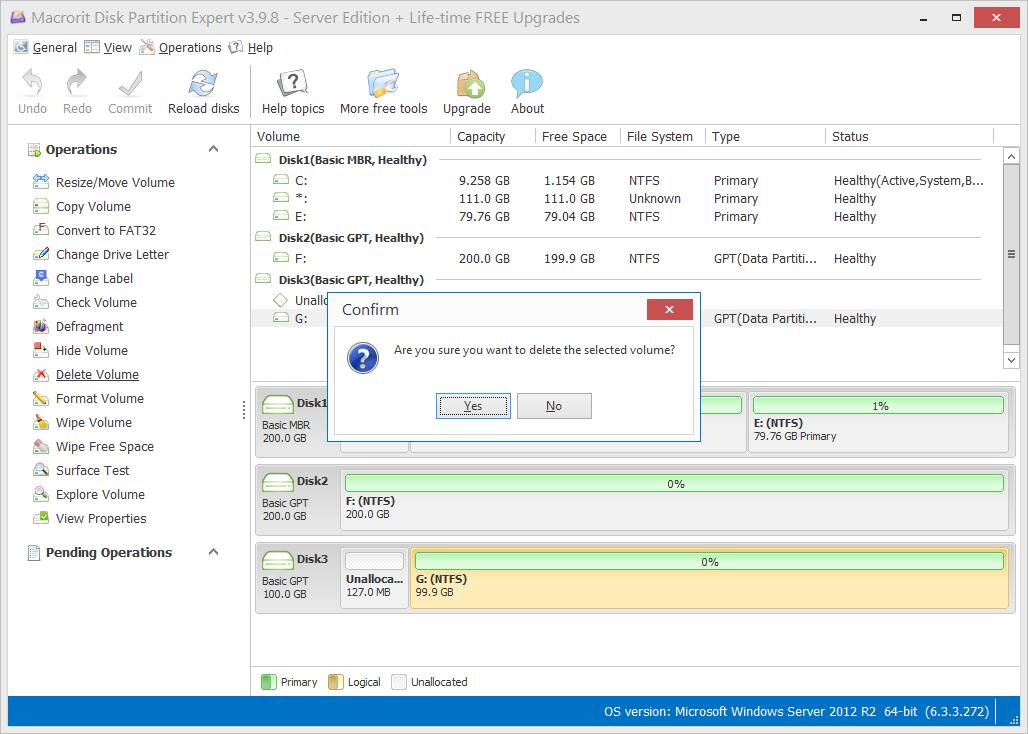
Task: Collapse the Operations sidebar section
Action: click(x=212, y=148)
